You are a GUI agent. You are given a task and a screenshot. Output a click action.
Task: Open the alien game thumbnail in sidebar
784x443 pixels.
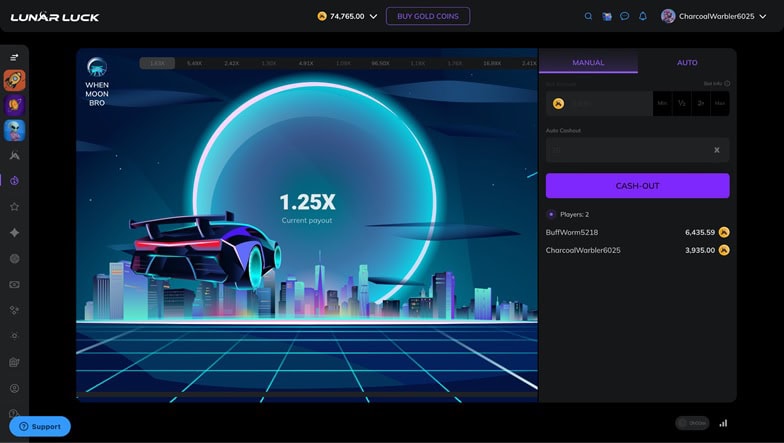tap(14, 130)
